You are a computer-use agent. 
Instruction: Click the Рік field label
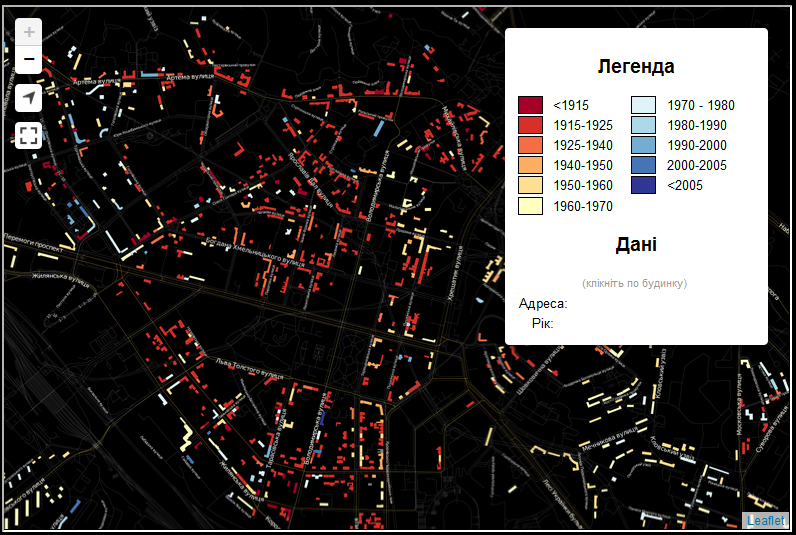click(543, 323)
